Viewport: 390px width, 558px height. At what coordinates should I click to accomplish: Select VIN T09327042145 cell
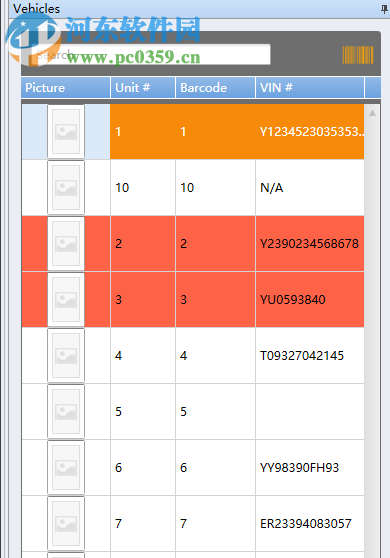[310, 355]
